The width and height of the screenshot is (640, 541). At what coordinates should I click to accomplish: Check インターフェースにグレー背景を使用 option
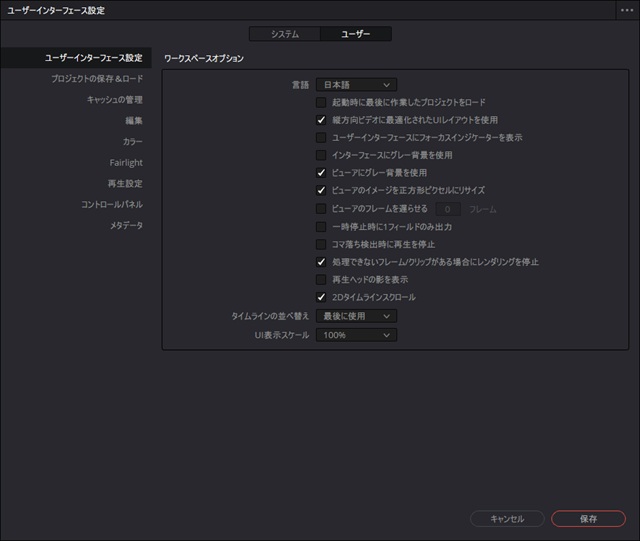[x=321, y=155]
